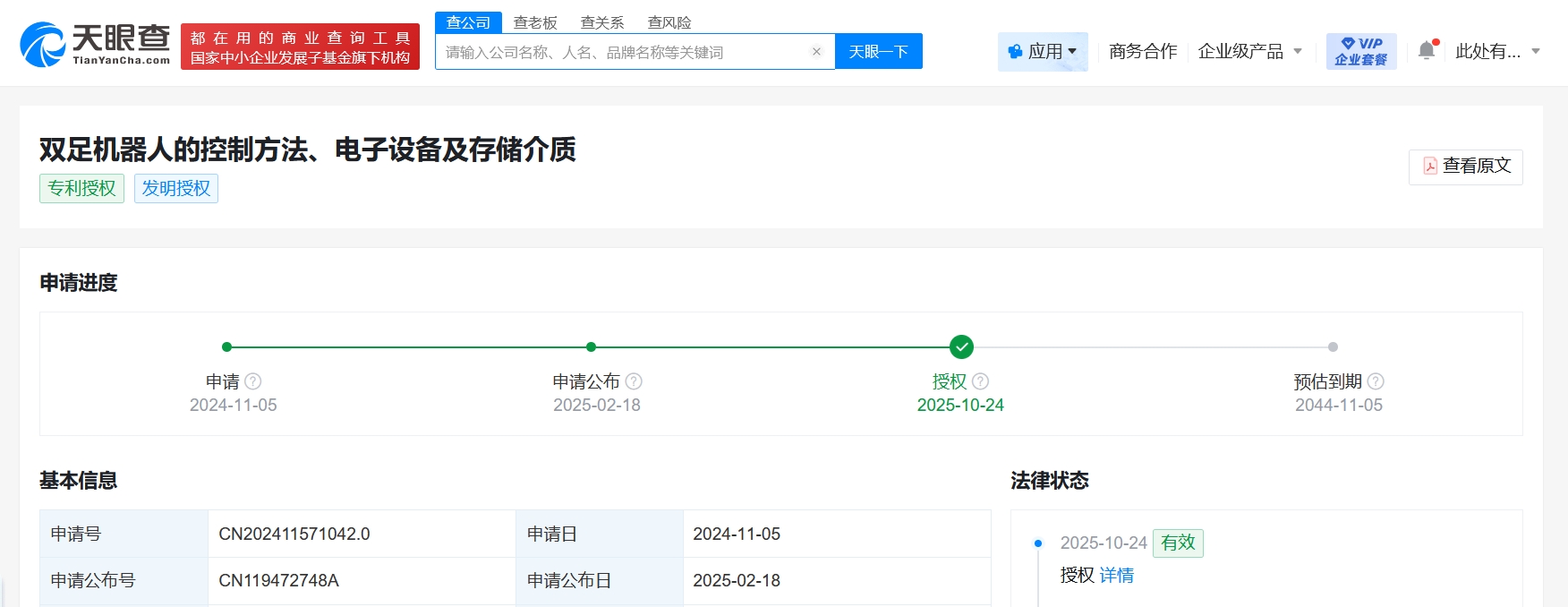Expand the 企业级产品 dropdown menu
1568x607 pixels.
1249,52
